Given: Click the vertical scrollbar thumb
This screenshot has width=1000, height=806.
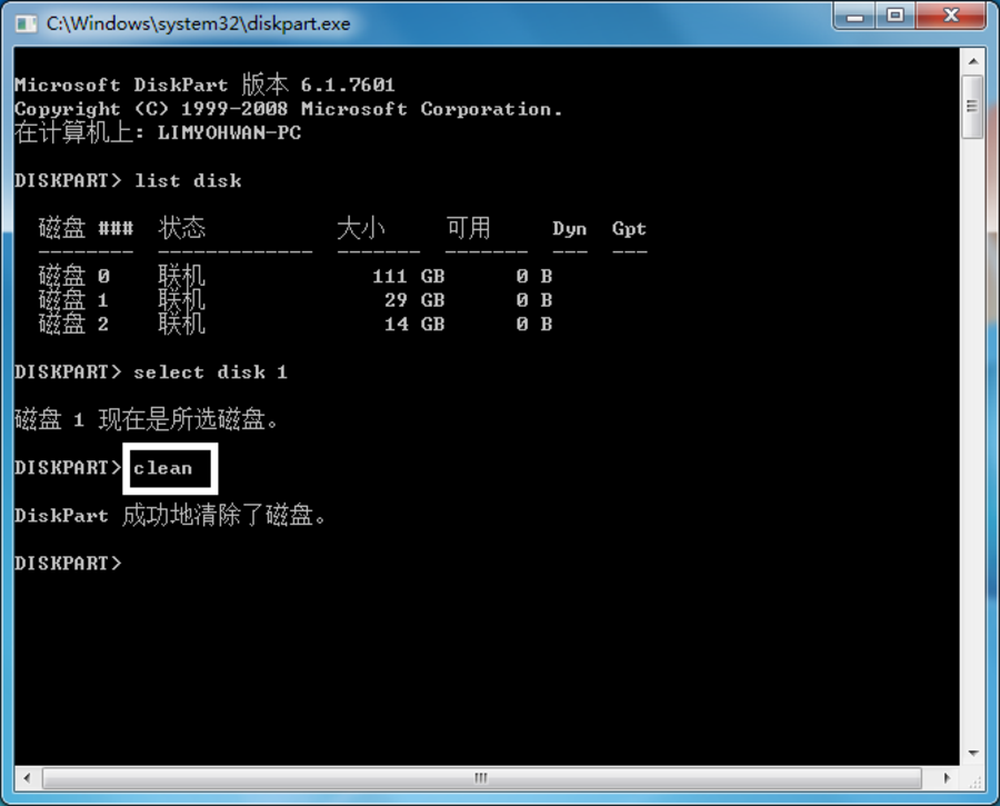Looking at the screenshot, I should (973, 106).
